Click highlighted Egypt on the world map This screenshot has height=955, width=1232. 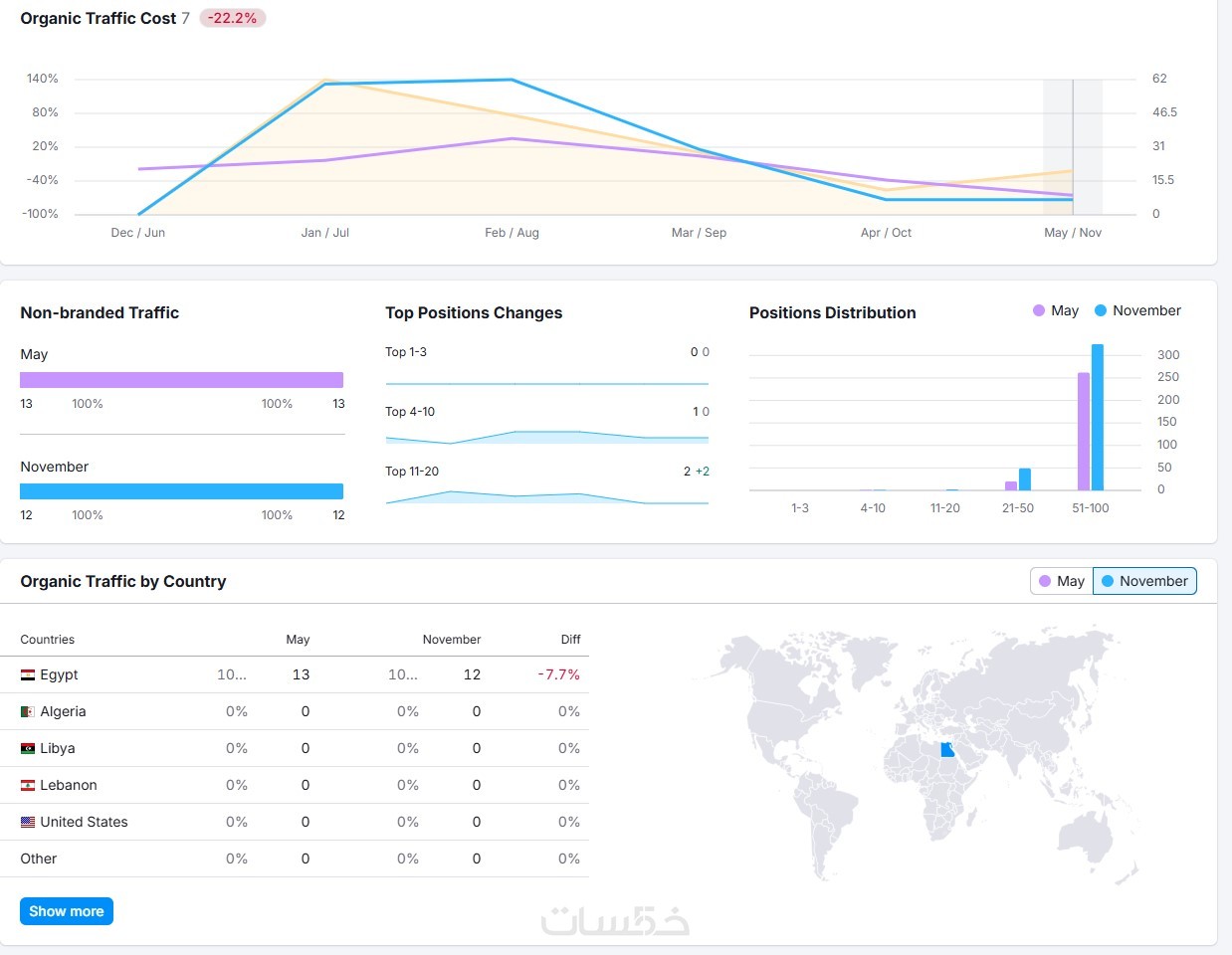pyautogui.click(x=947, y=749)
